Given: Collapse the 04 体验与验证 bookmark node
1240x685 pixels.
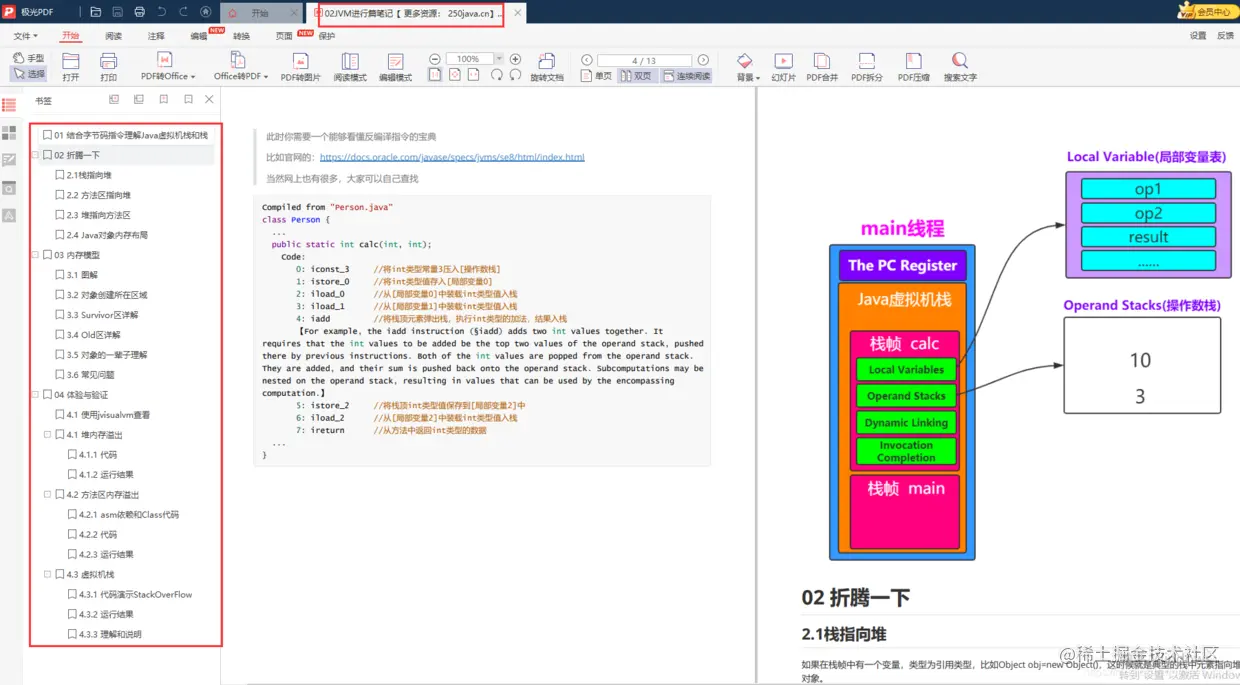Looking at the screenshot, I should pos(35,395).
